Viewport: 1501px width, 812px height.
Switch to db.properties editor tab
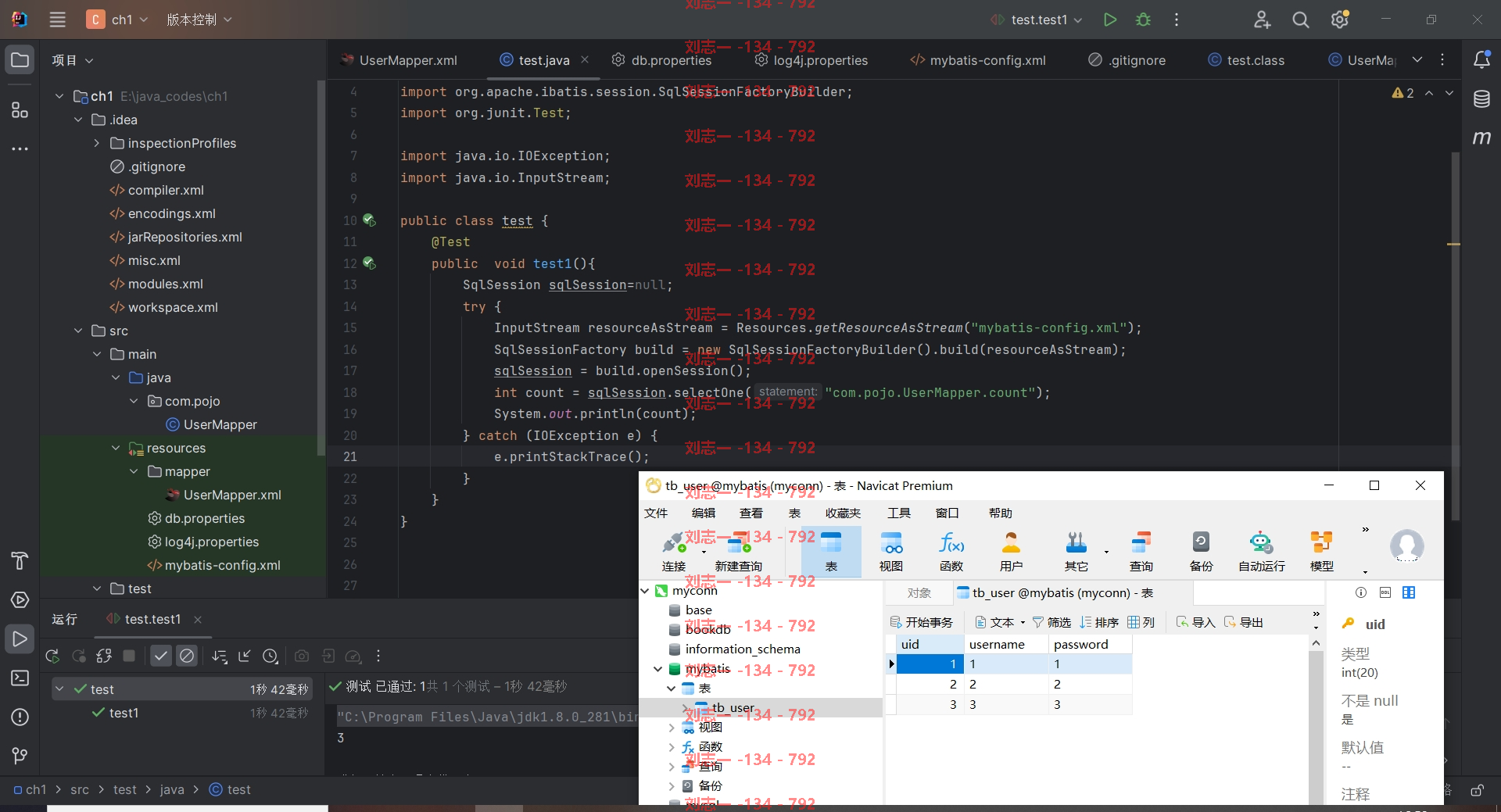click(x=661, y=60)
